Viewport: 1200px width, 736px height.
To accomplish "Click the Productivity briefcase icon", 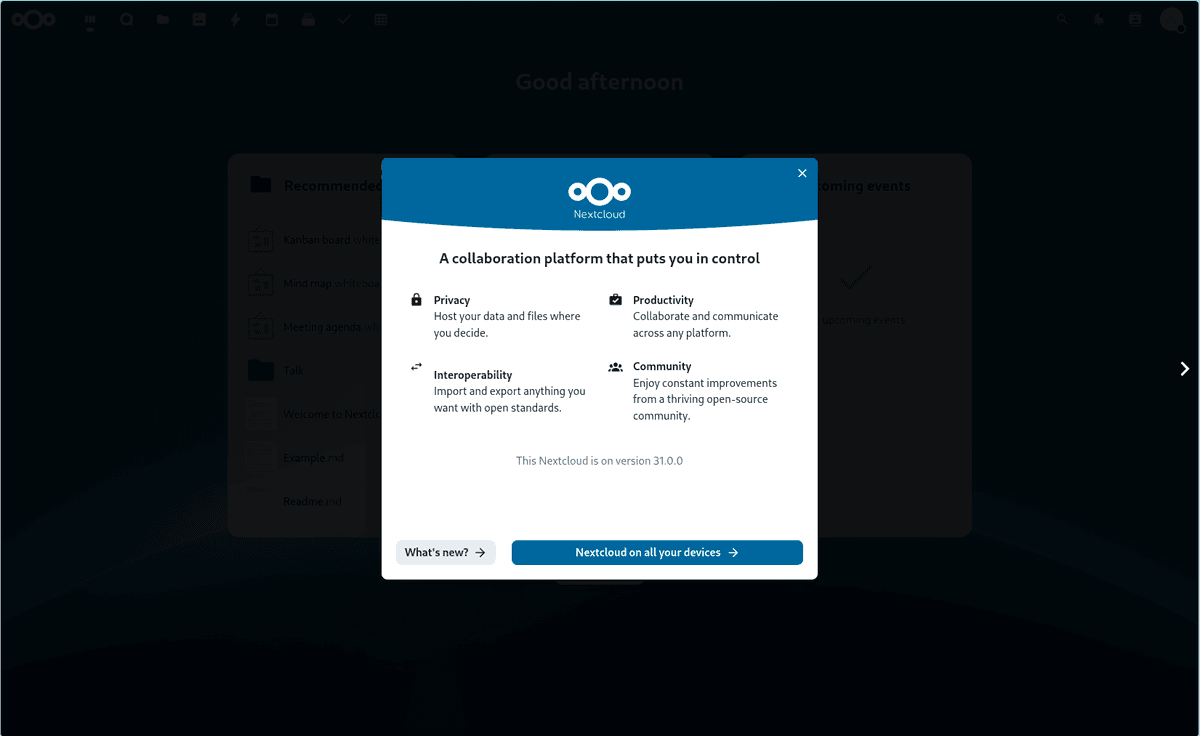I will 616,300.
